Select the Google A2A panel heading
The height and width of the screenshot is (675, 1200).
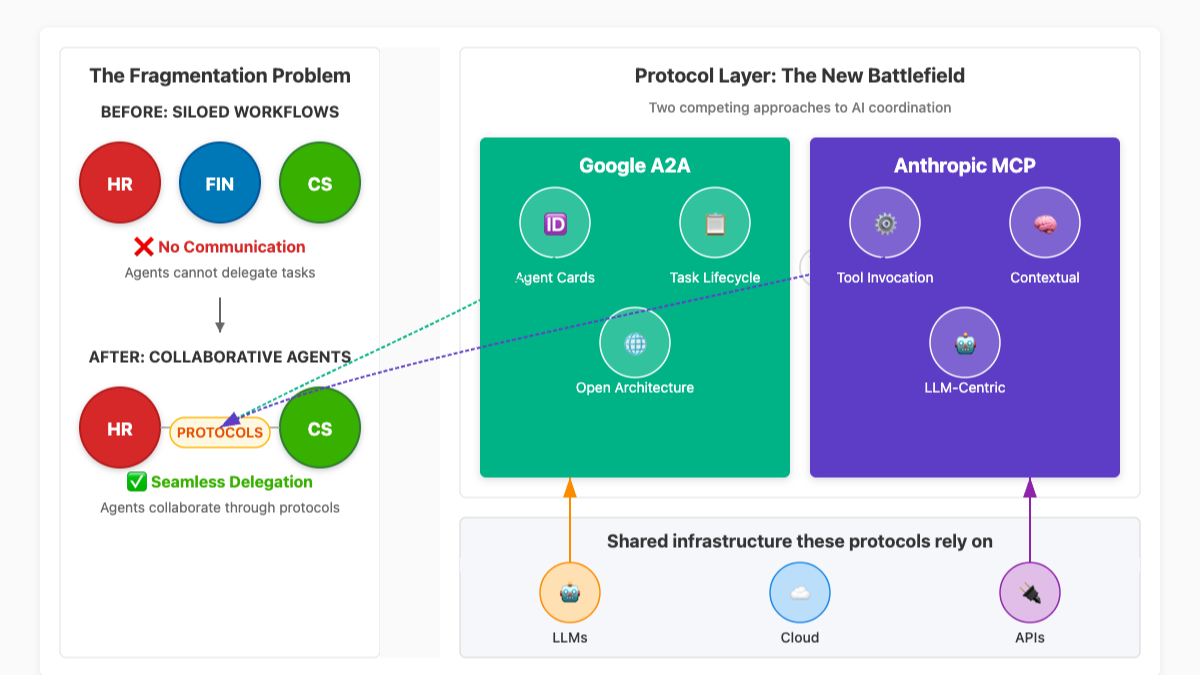pos(635,166)
